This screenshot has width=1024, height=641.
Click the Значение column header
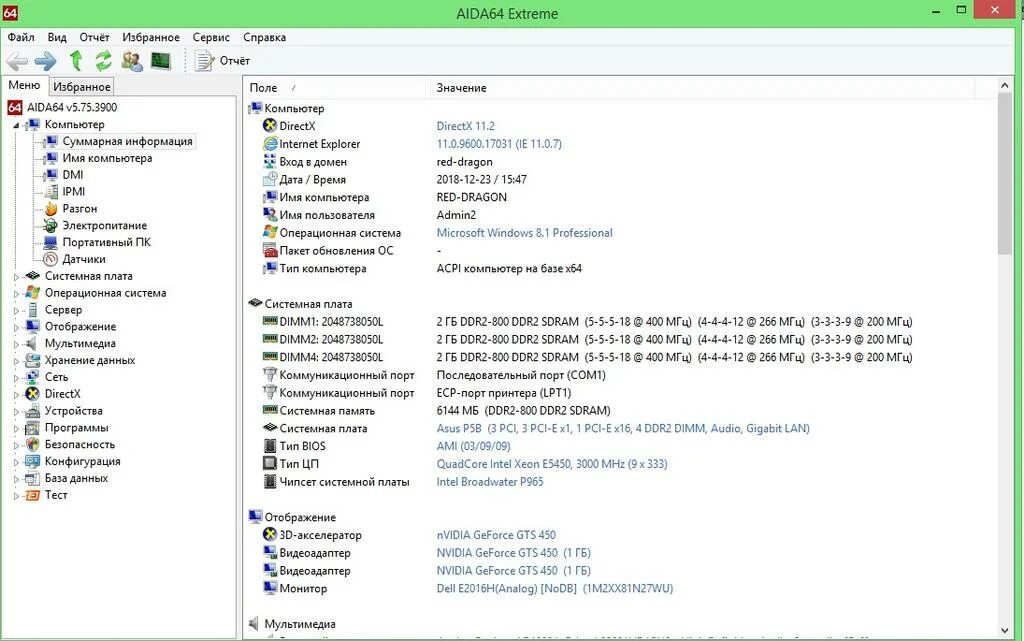click(x=702, y=87)
